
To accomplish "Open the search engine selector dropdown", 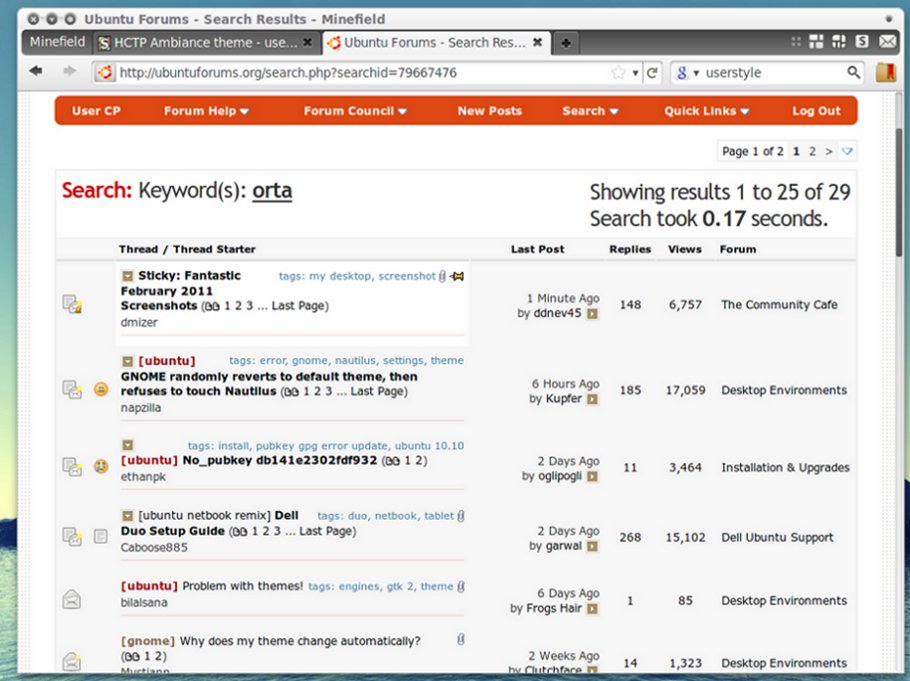I will point(686,73).
